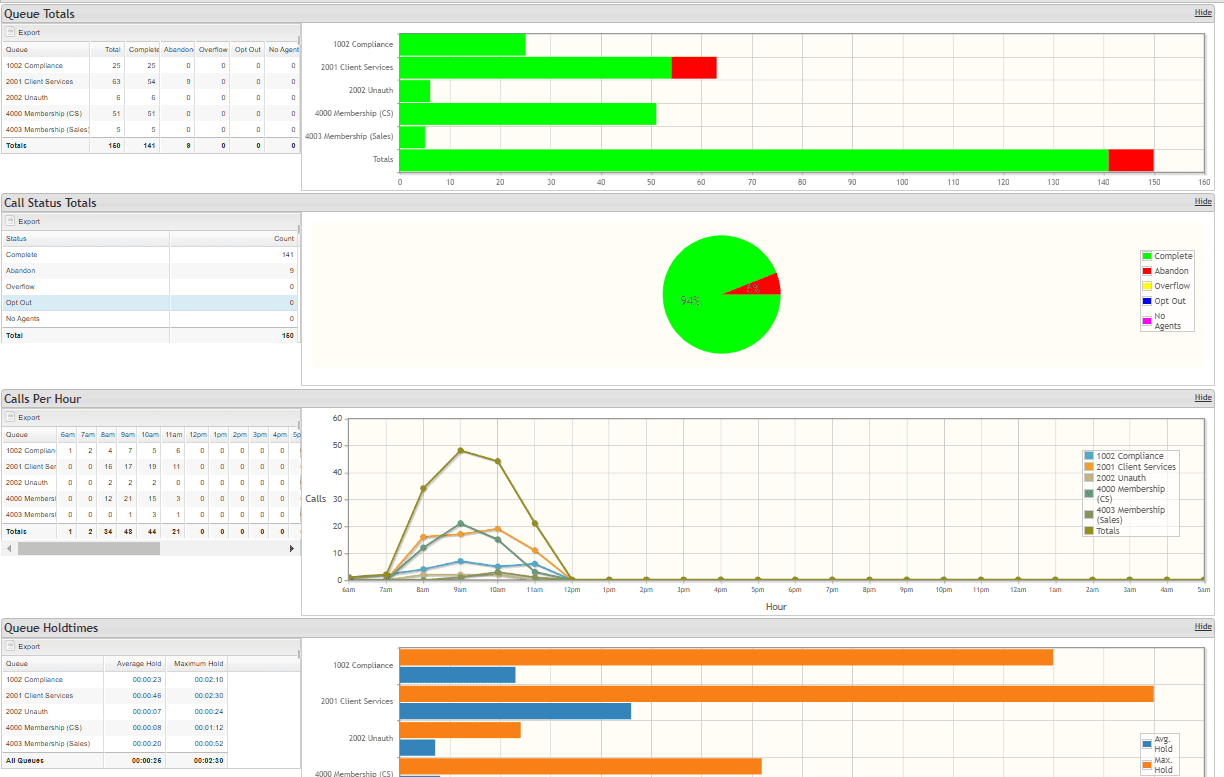The height and width of the screenshot is (777, 1224).
Task: Click the 2001 Client Services swatch in line chart legend
Action: pyautogui.click(x=1089, y=467)
